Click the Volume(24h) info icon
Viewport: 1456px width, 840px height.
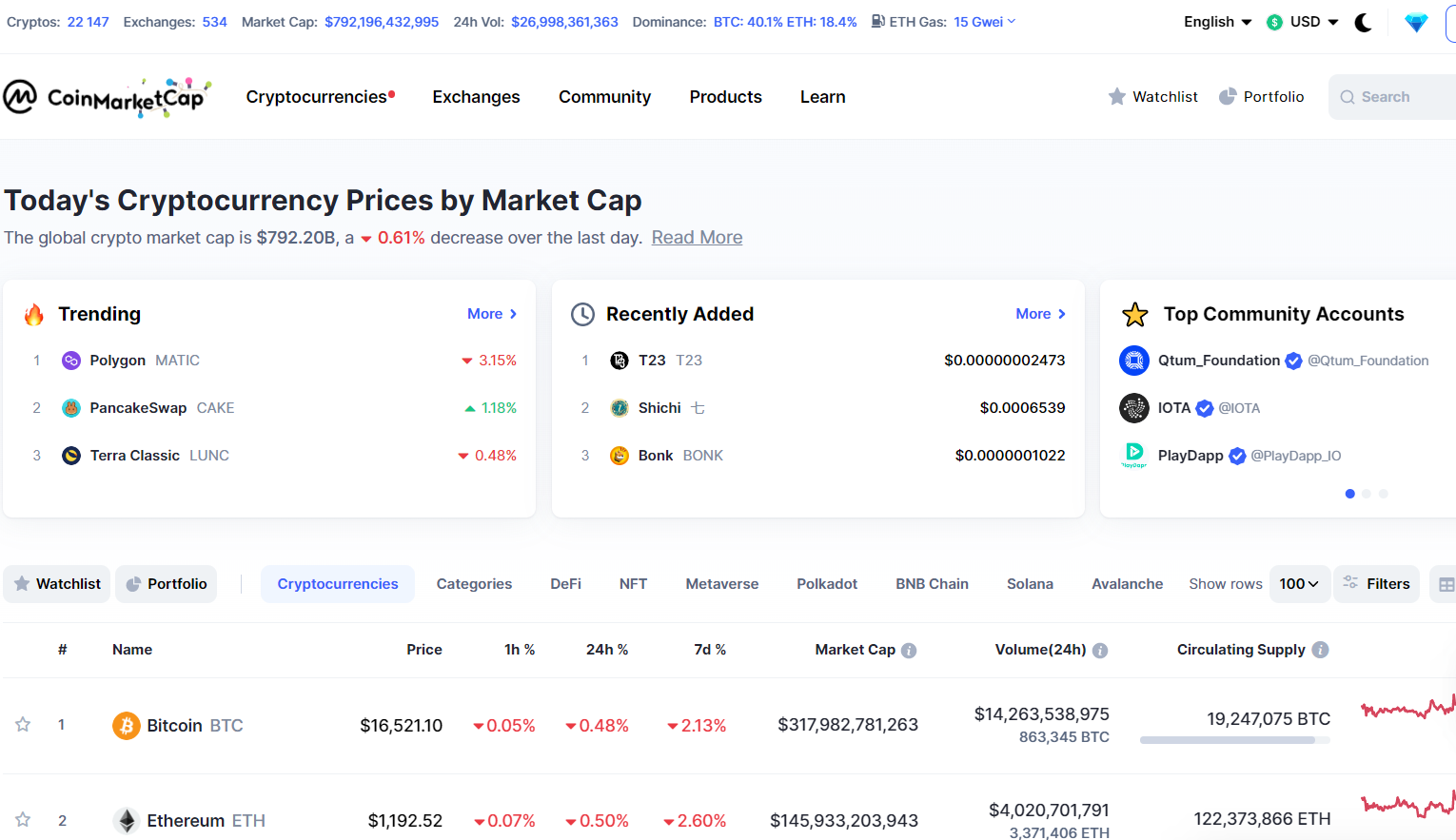click(x=1100, y=651)
